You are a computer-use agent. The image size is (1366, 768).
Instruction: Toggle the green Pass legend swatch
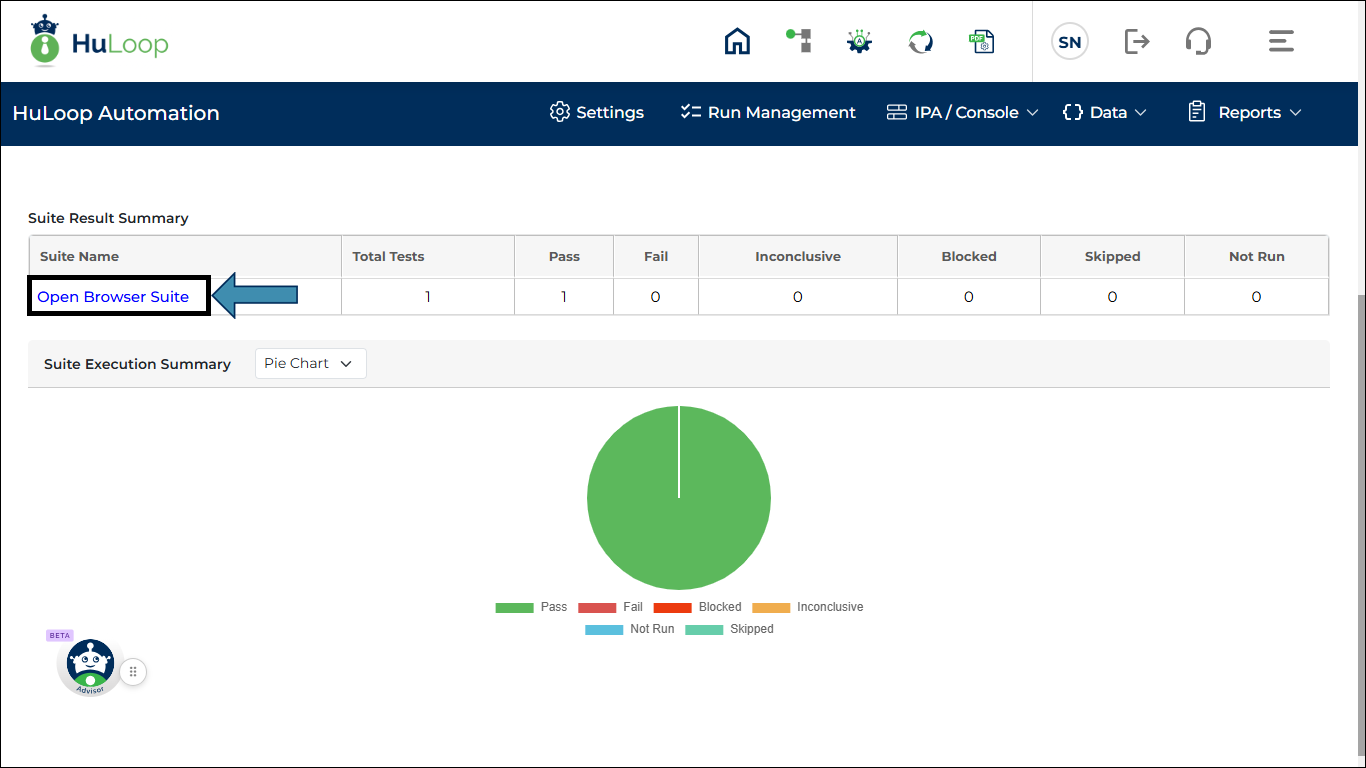[514, 608]
